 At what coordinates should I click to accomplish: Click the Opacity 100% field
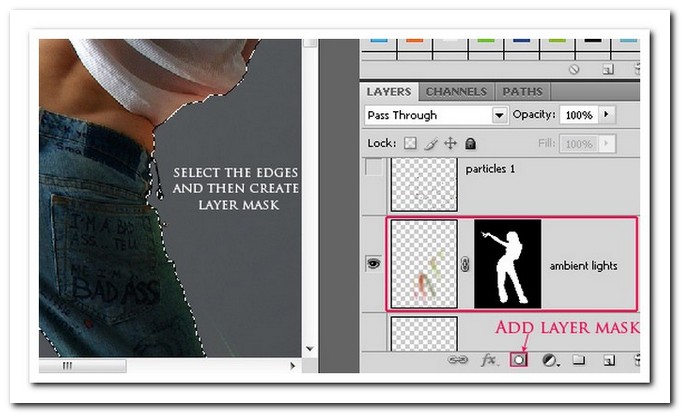579,115
